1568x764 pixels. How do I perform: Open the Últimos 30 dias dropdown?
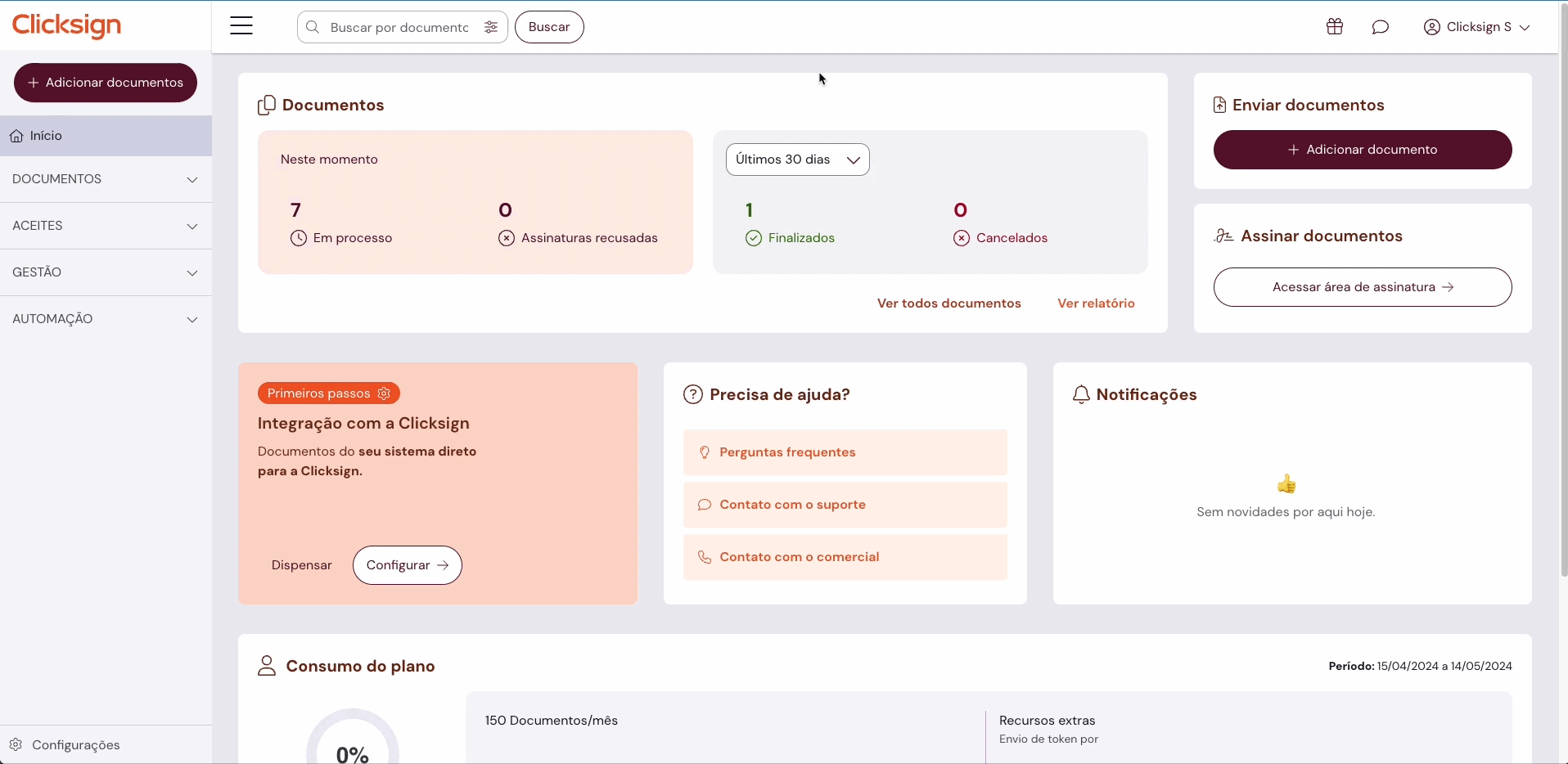797,160
